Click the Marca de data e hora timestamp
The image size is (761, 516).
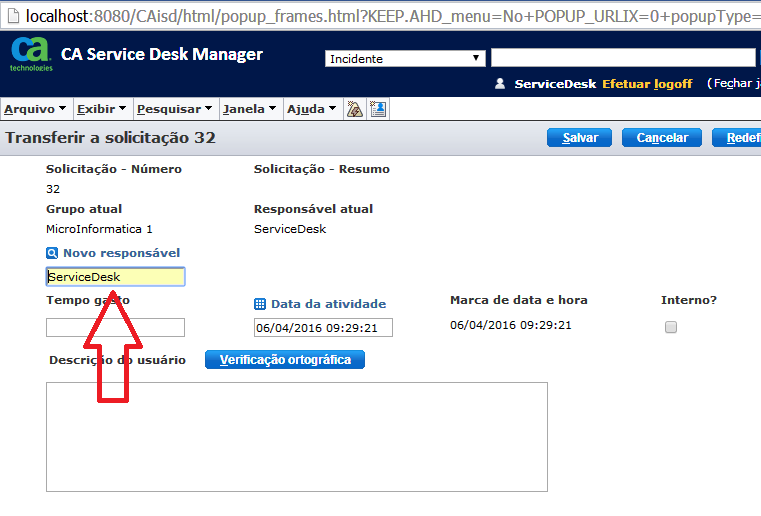(x=511, y=325)
